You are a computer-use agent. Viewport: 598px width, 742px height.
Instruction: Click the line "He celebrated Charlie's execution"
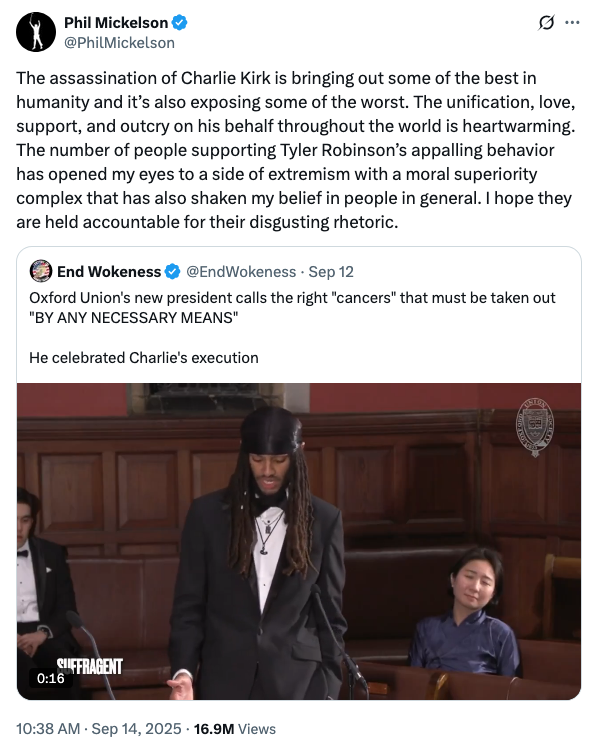(144, 358)
